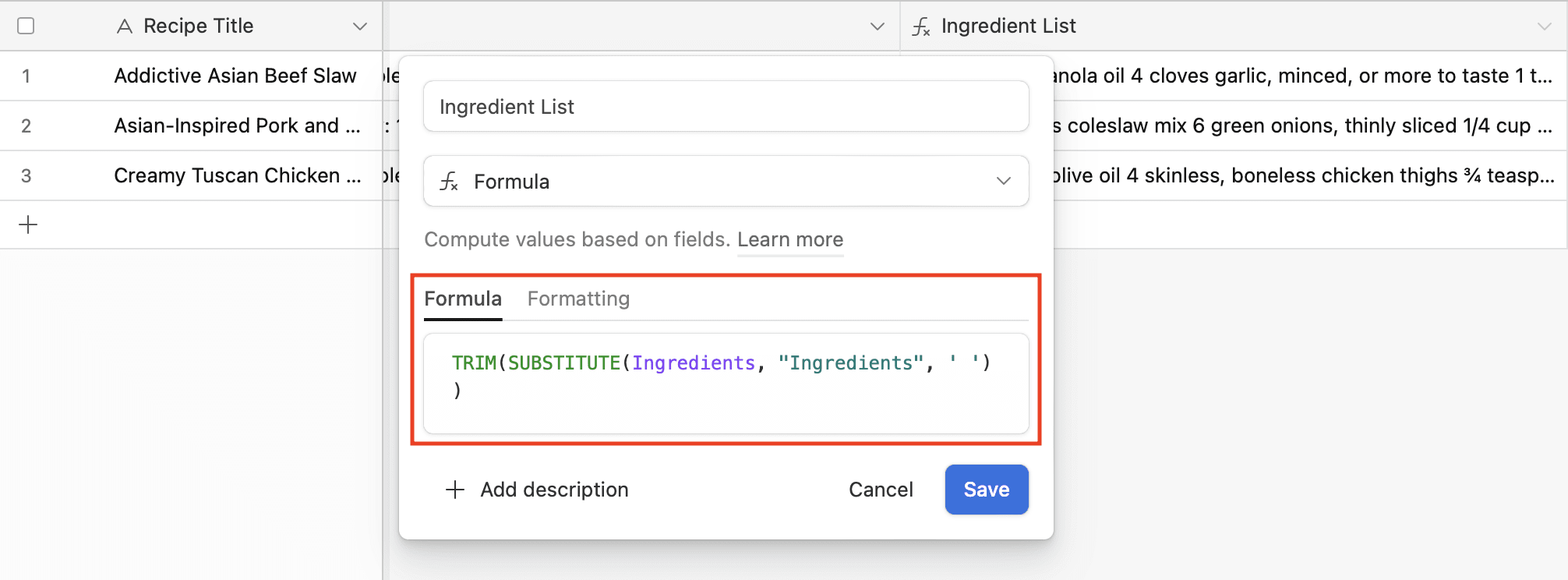This screenshot has height=580, width=1568.
Task: Select the Formula tab
Action: (x=463, y=299)
